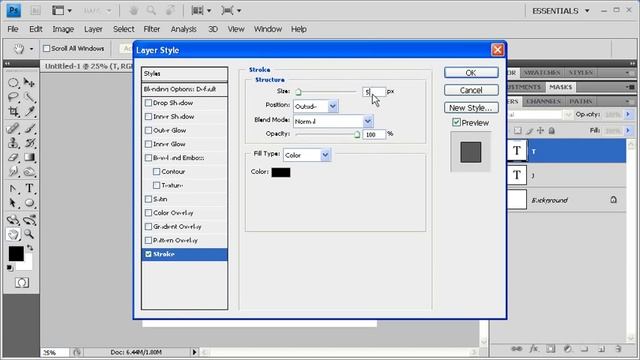Toggle Scroll All Windows checkbox
The height and width of the screenshot is (360, 640).
click(x=47, y=49)
